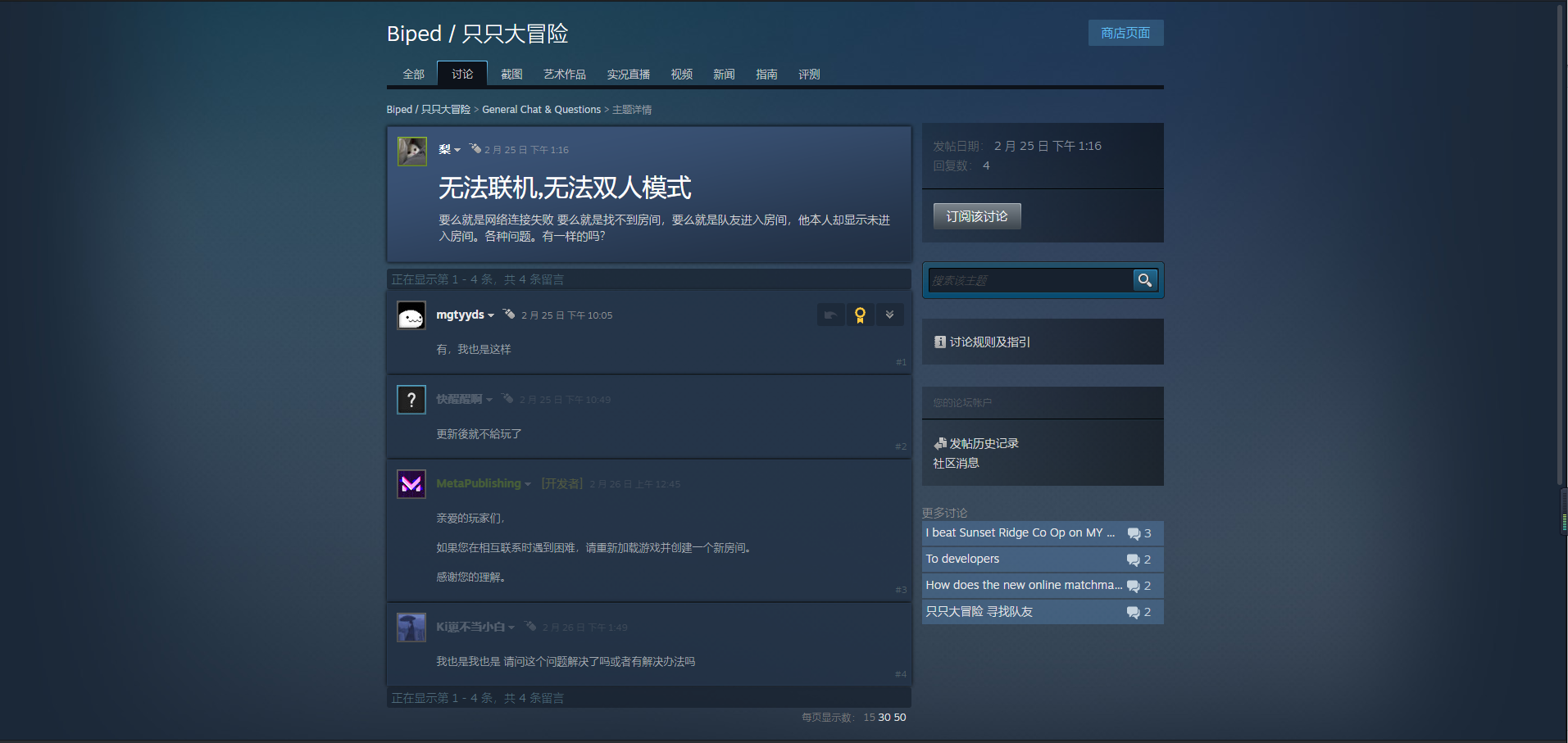Open the 只只大冒险 寻找队友 discussion

coord(1043,612)
